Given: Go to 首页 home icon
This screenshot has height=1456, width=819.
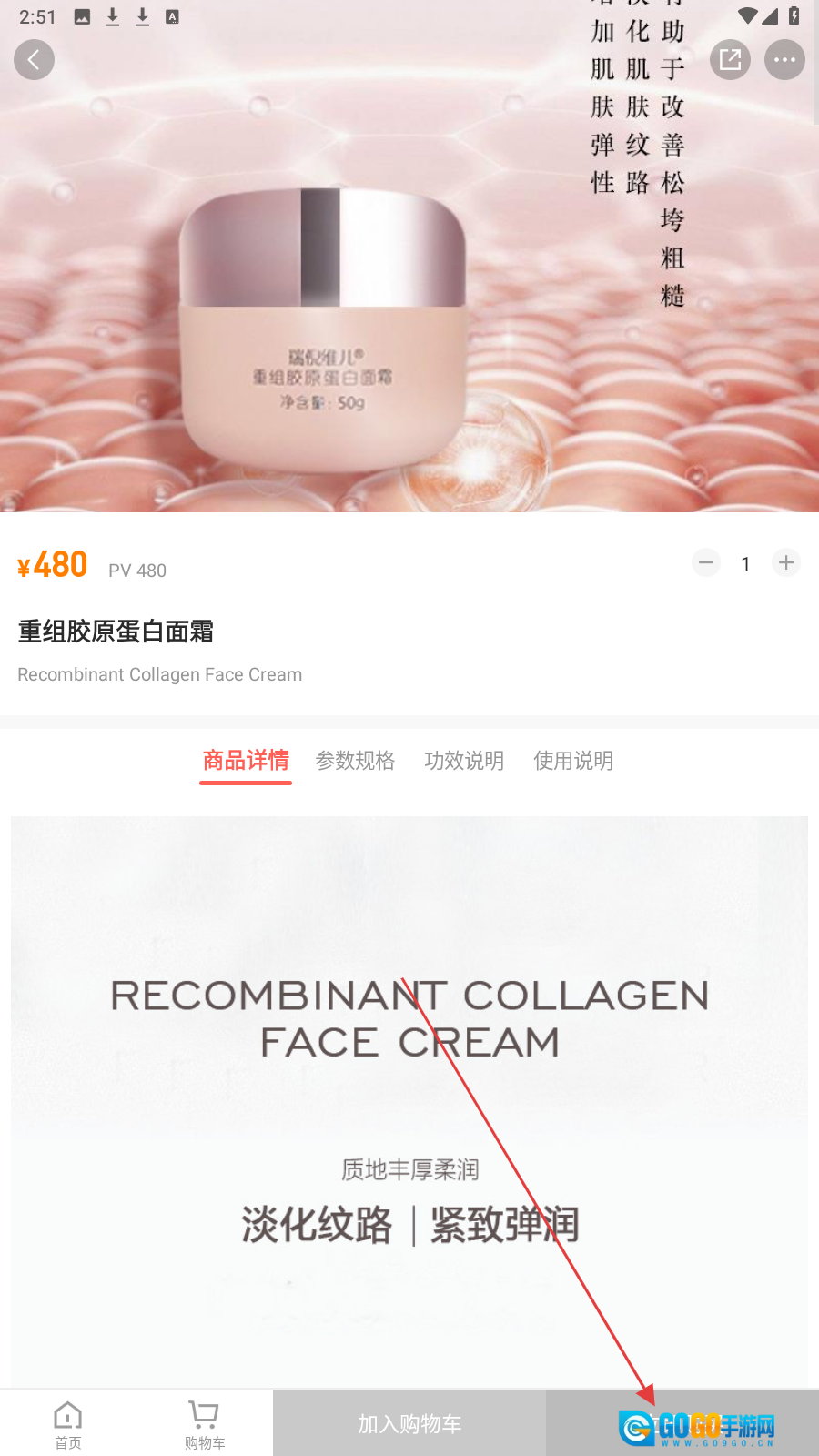Looking at the screenshot, I should coord(68,1424).
